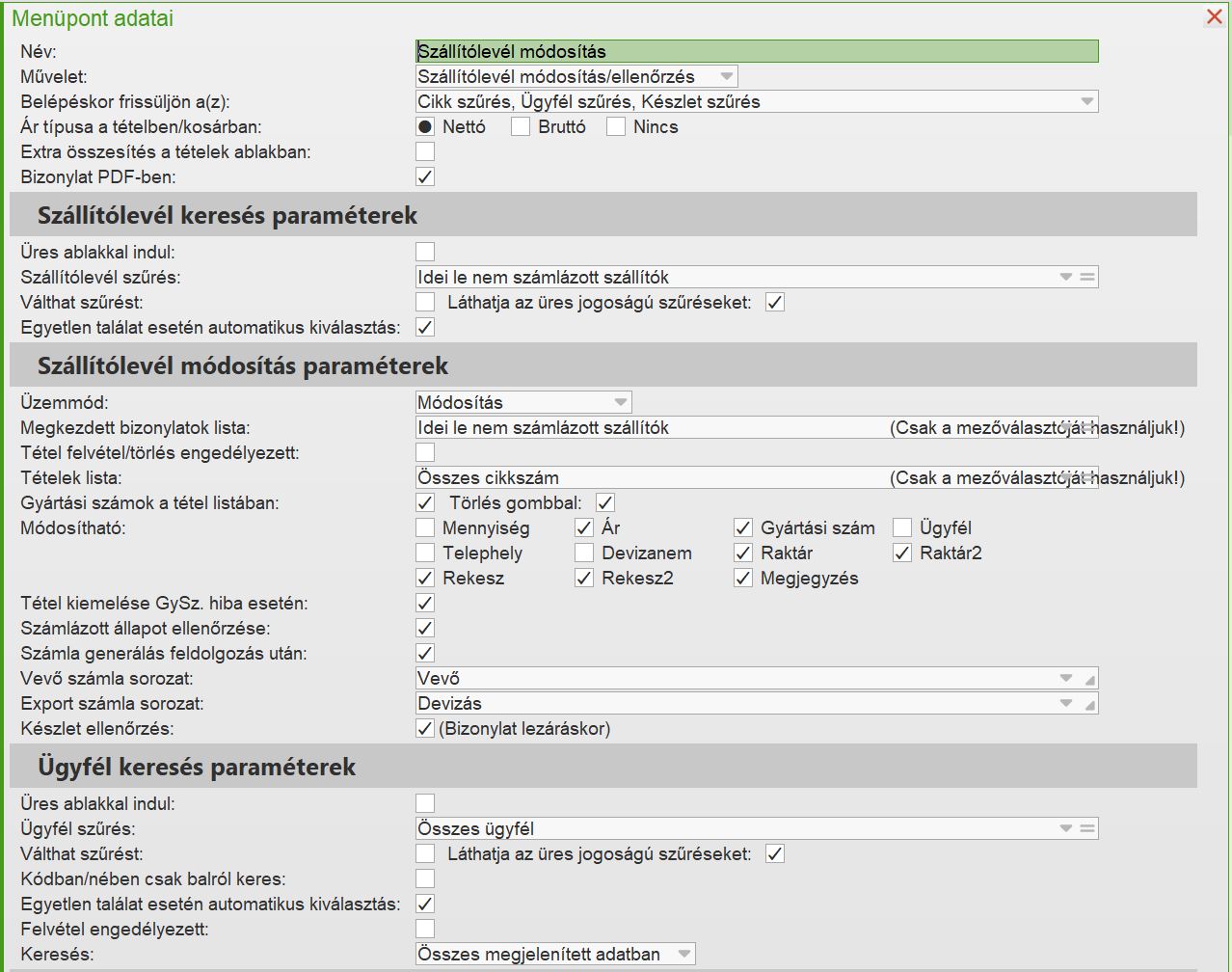Viewport: 1232px width, 972px height.
Task: Toggle the Bizonylat PDF-ben checkbox
Action: (425, 176)
